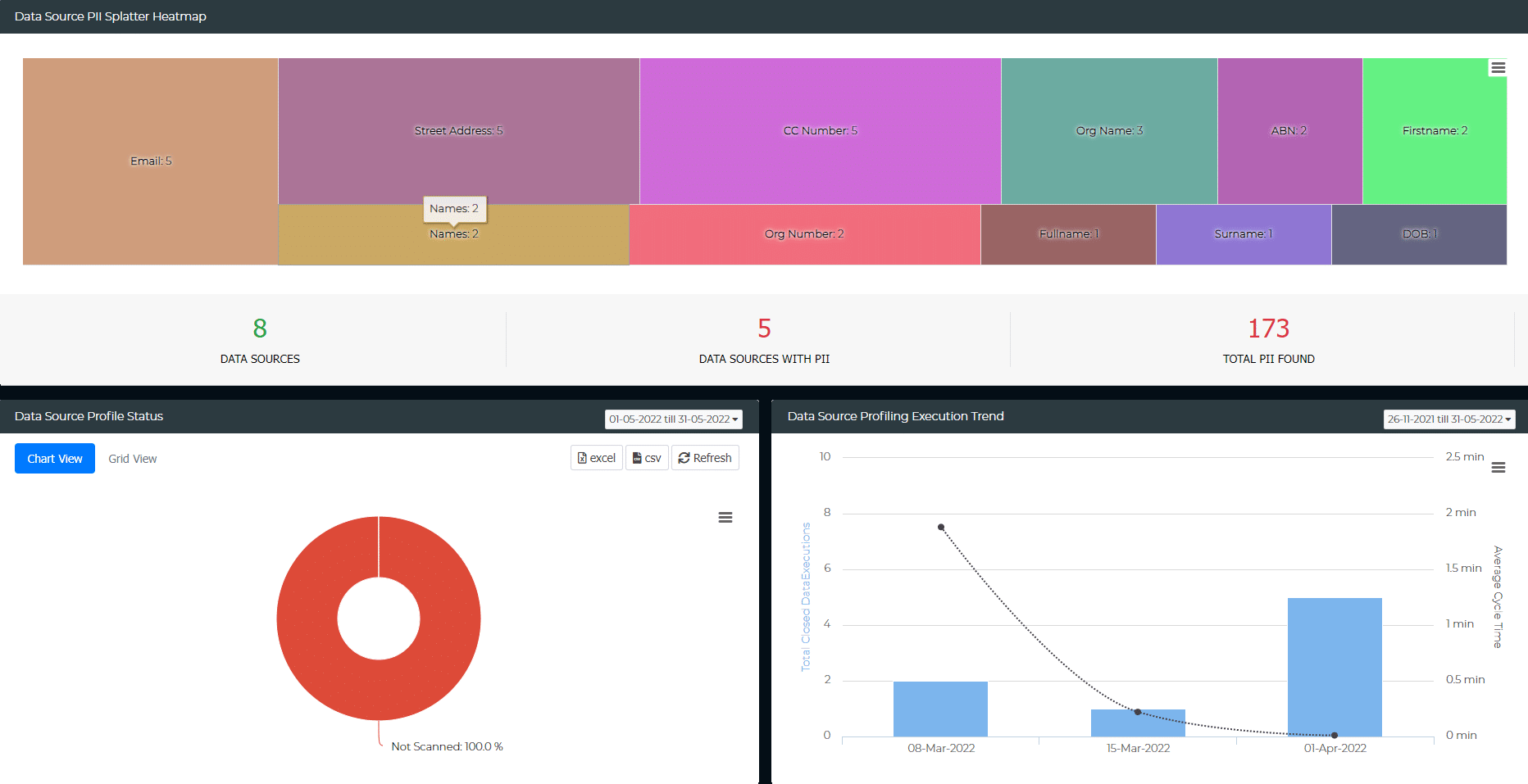Refresh the Data Source Profile Status

(x=705, y=458)
